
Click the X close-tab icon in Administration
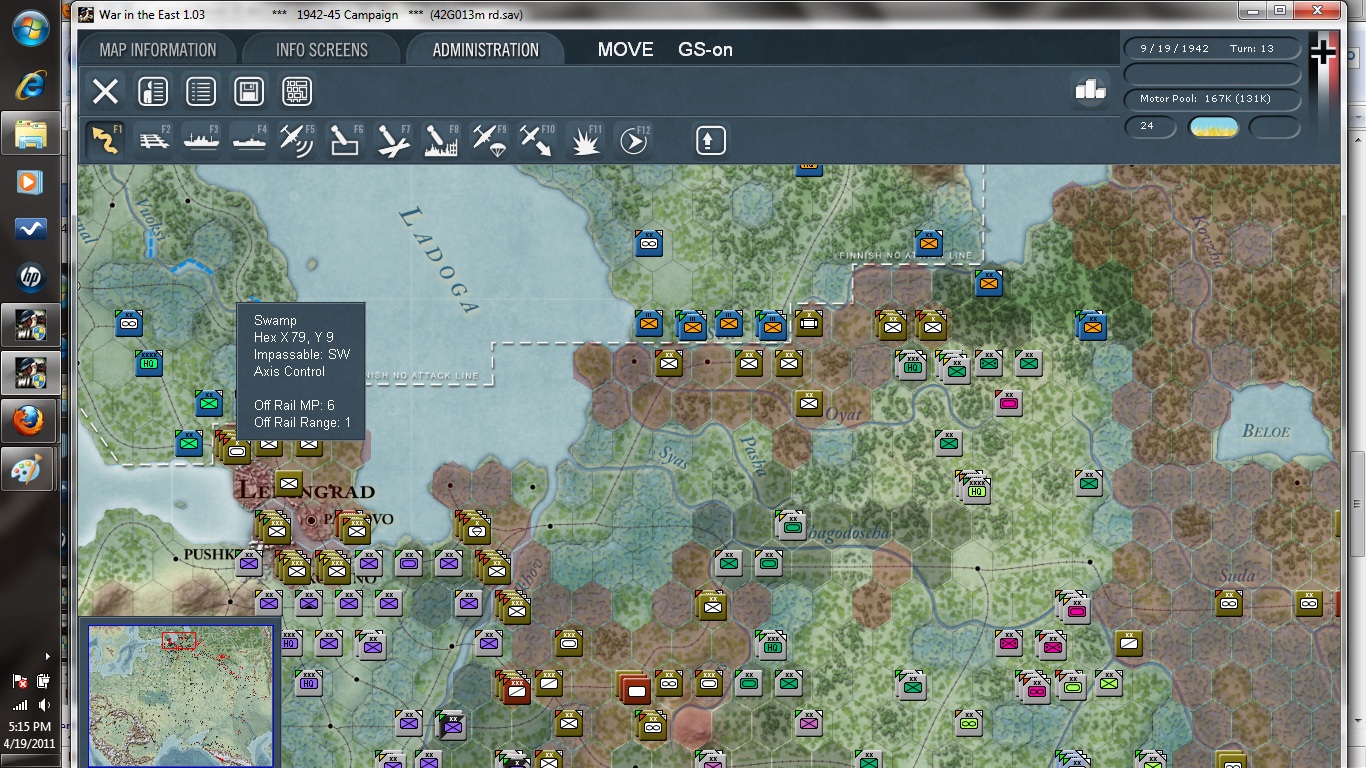[x=105, y=92]
